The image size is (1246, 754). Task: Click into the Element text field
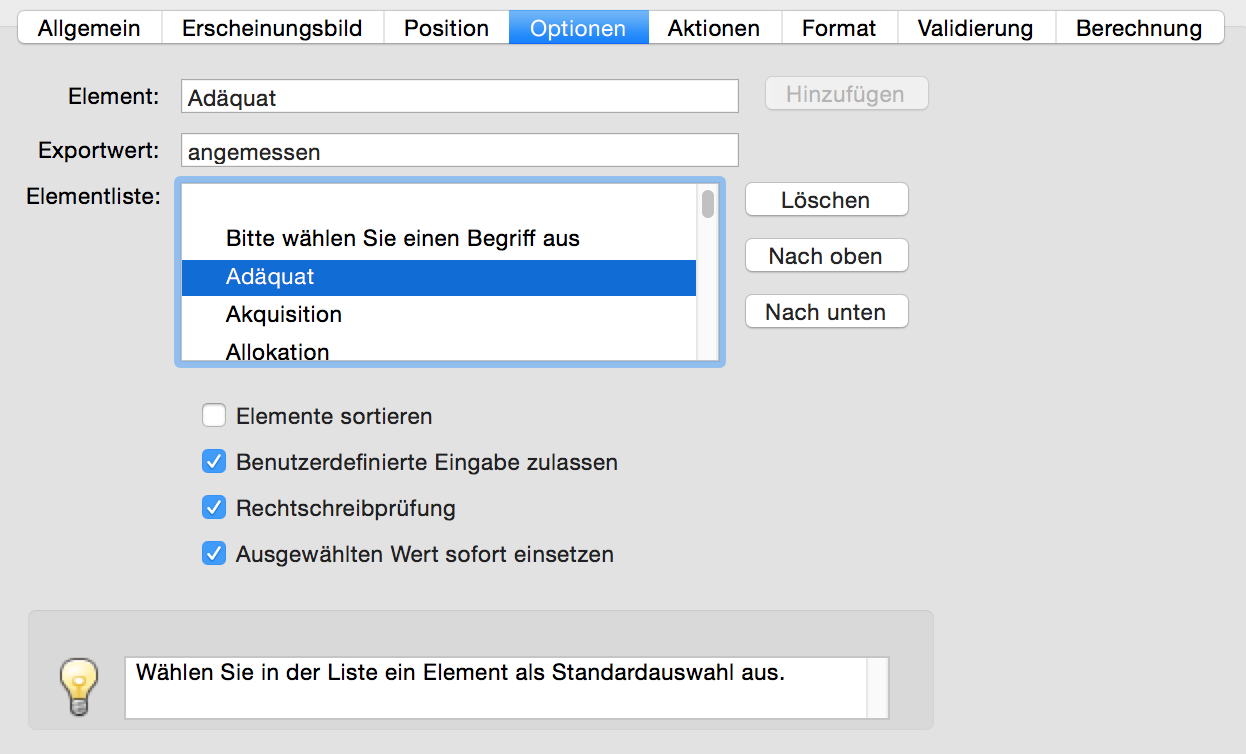point(460,97)
